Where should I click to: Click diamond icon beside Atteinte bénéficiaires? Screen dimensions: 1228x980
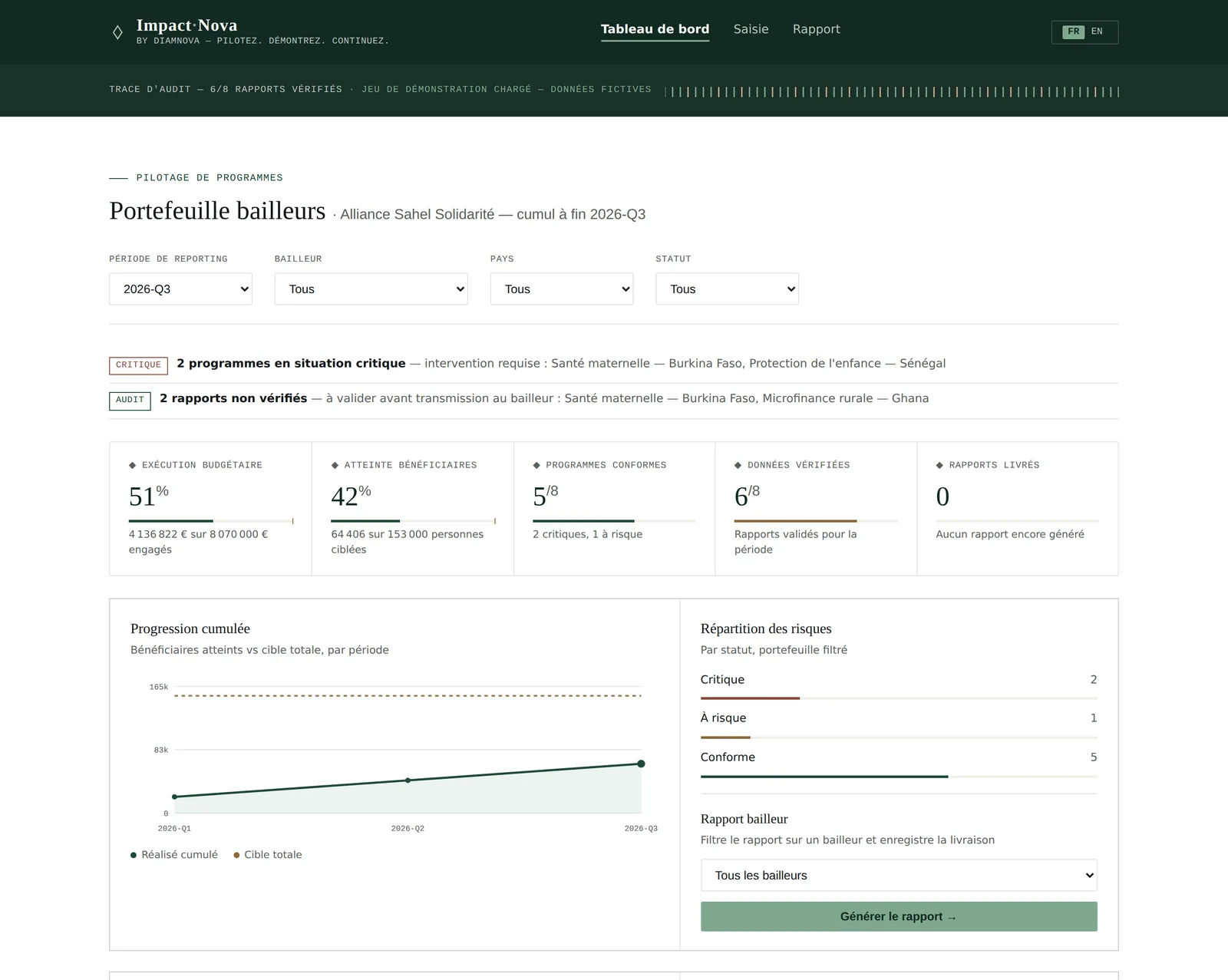tap(335, 465)
